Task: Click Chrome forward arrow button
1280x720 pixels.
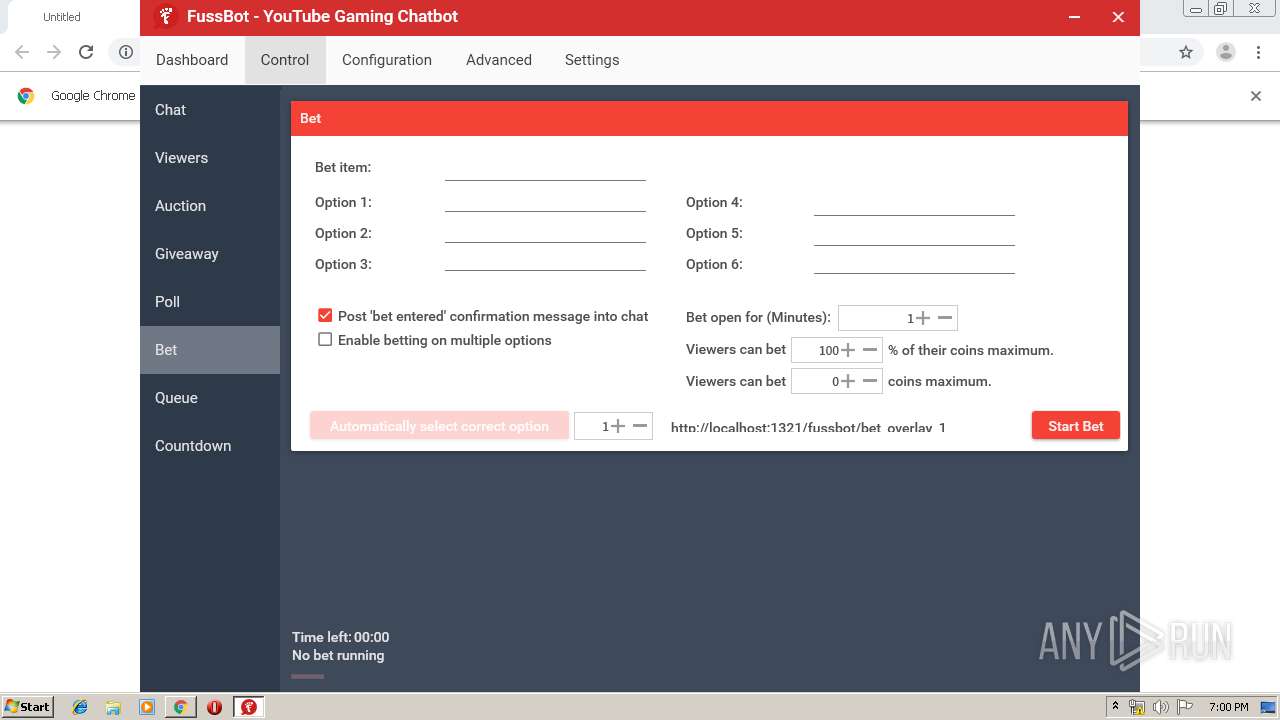Action: click(54, 52)
